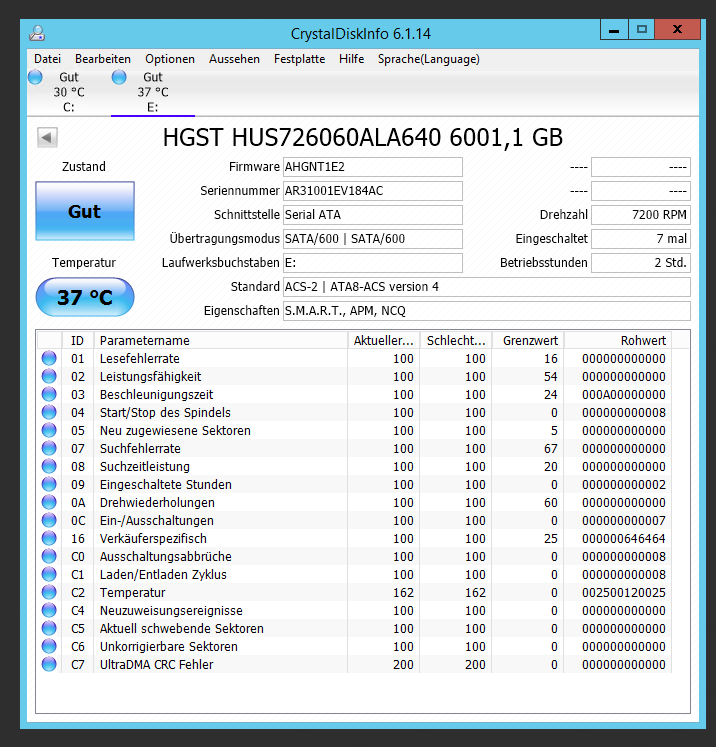Click status orb for Lesefehlerrate row
This screenshot has height=747, width=716.
49,358
